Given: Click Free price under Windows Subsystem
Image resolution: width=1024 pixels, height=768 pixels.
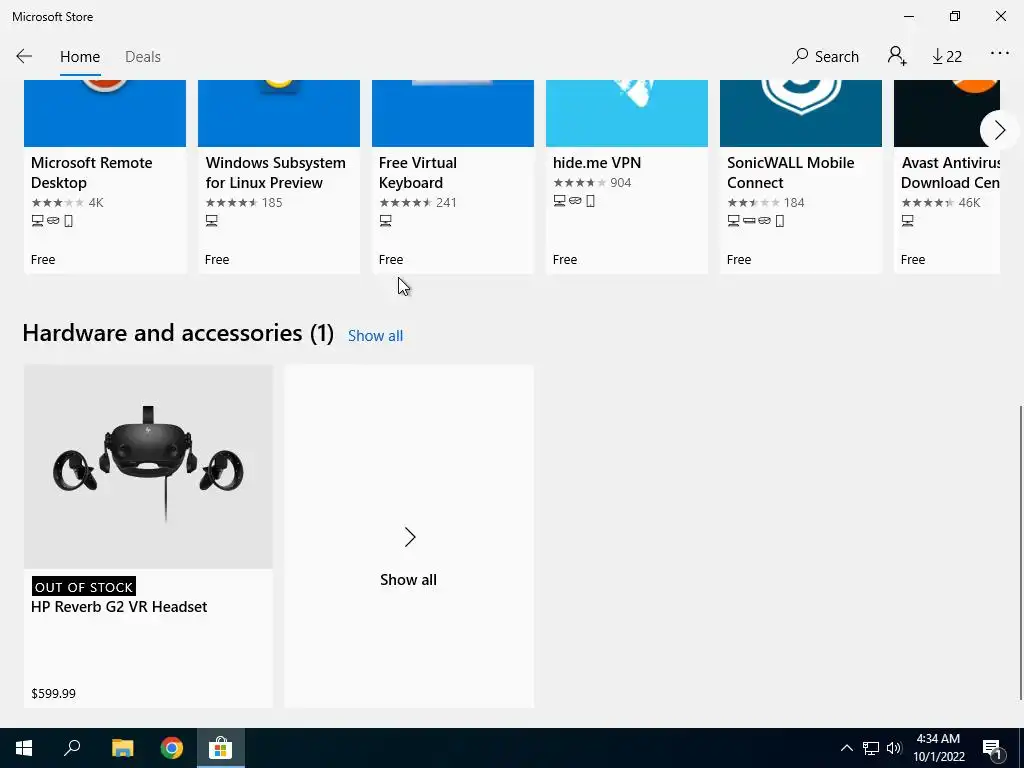Looking at the screenshot, I should click(217, 260).
